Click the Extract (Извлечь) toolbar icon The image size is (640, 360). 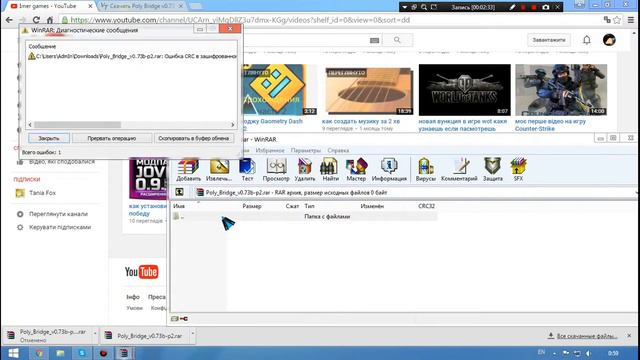pyautogui.click(x=219, y=169)
